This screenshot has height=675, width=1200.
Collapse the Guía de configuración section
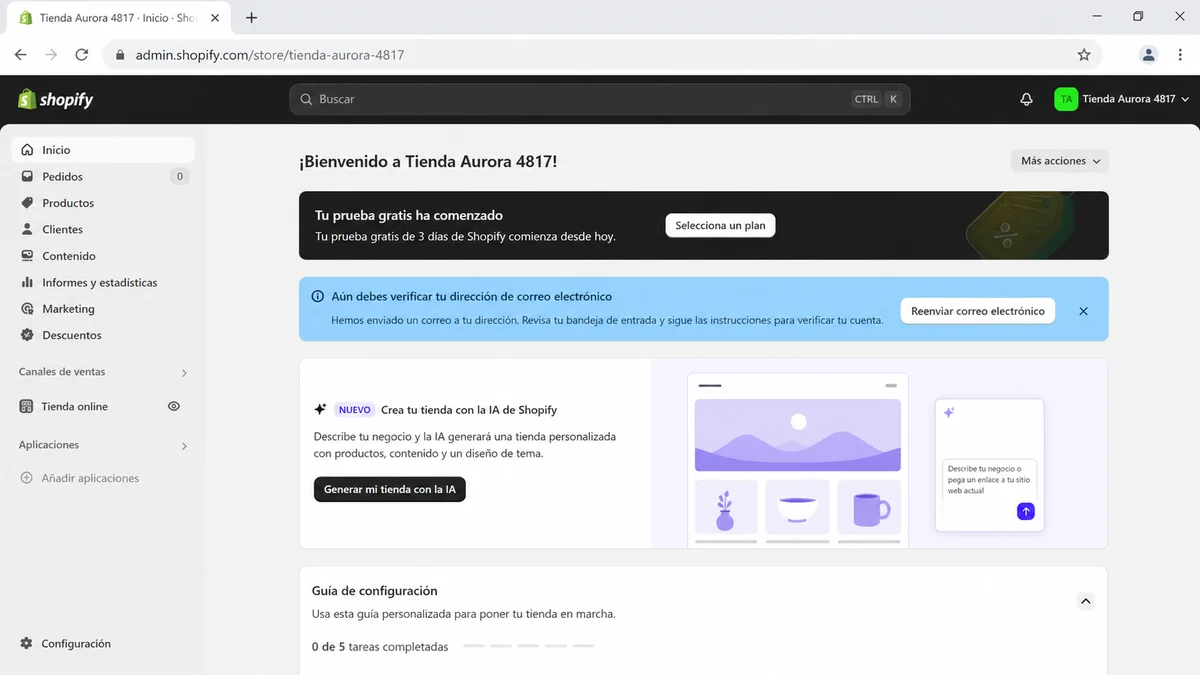point(1085,602)
